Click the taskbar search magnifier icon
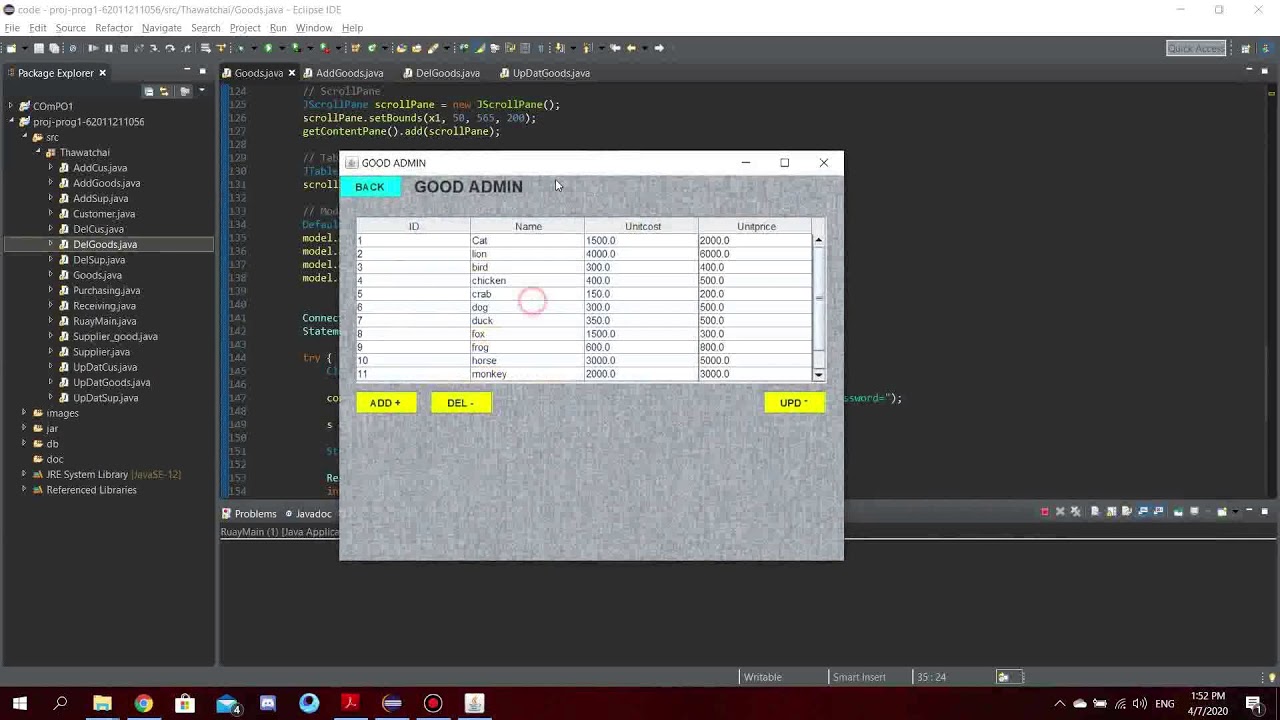This screenshot has height=720, width=1280. tap(60, 704)
